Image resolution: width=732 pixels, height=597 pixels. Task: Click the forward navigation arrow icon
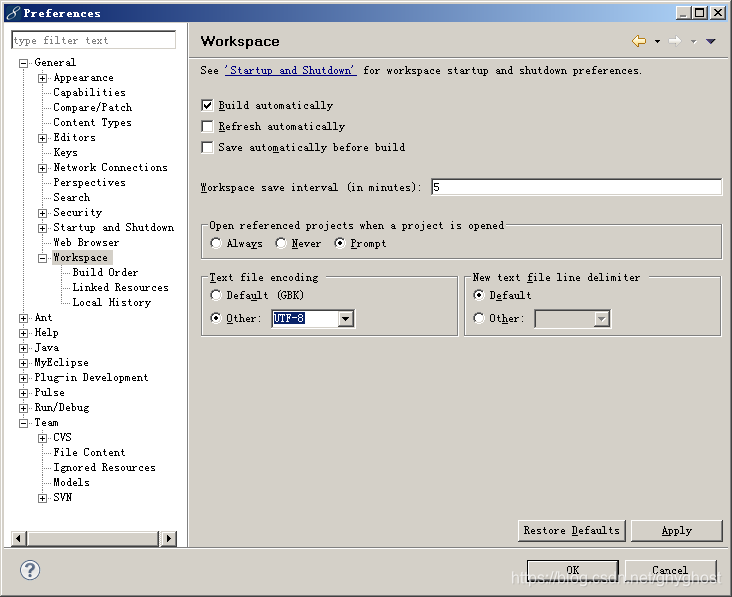tap(675, 41)
